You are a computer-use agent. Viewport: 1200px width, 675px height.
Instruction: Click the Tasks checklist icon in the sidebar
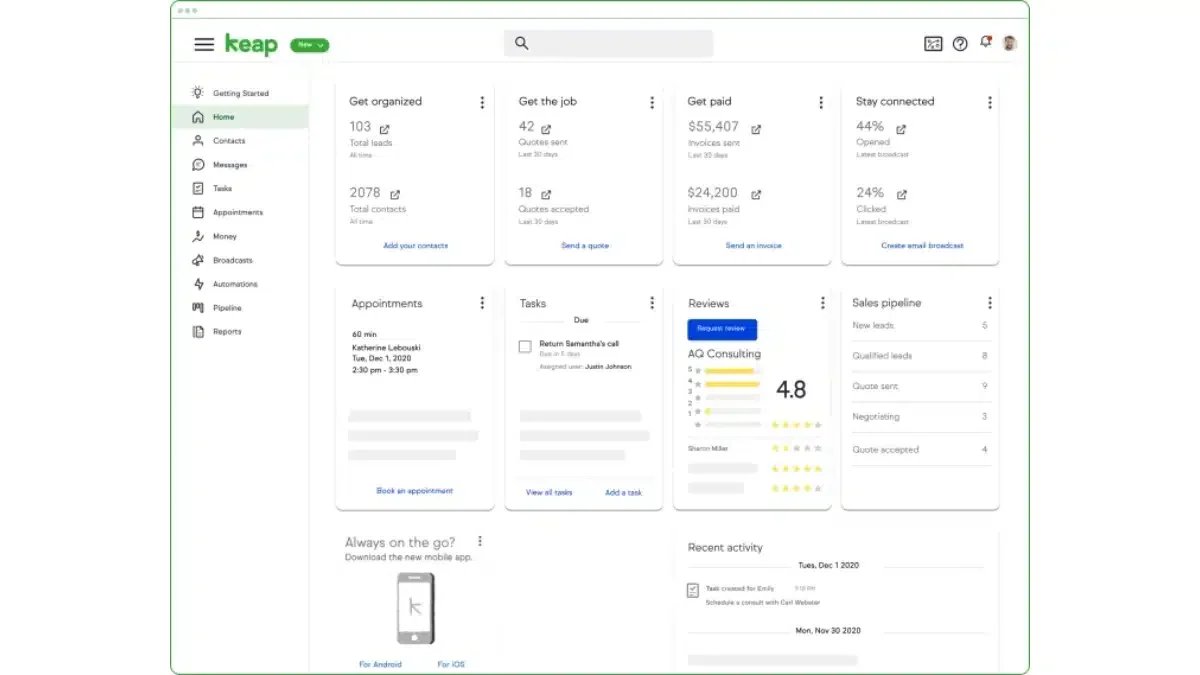point(198,188)
